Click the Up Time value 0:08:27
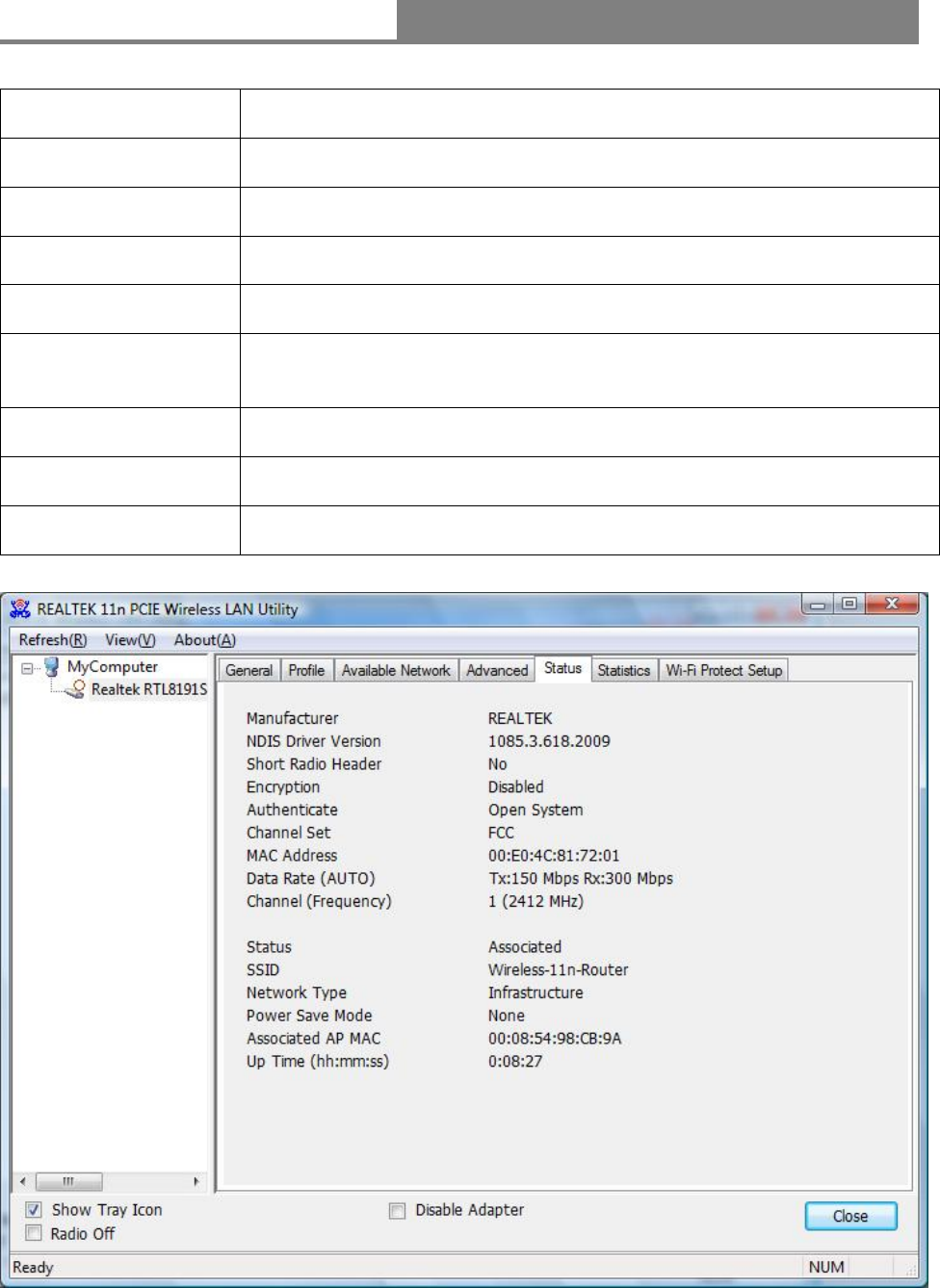This screenshot has width=940, height=1288. [515, 1062]
